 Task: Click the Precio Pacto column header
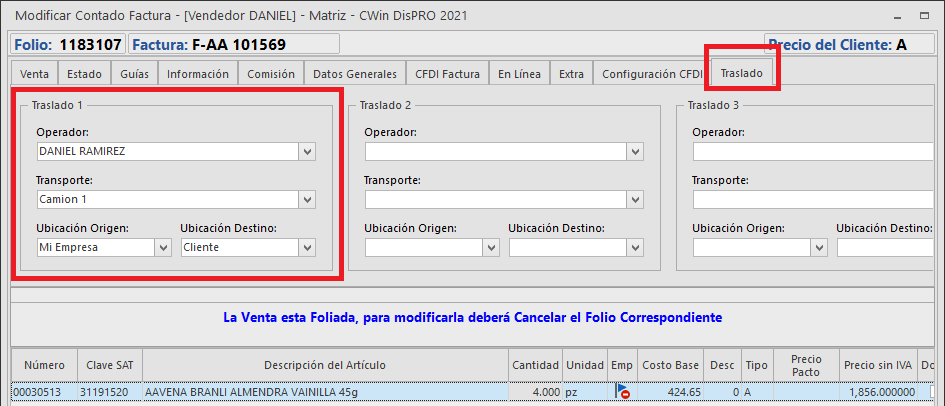click(x=806, y=365)
